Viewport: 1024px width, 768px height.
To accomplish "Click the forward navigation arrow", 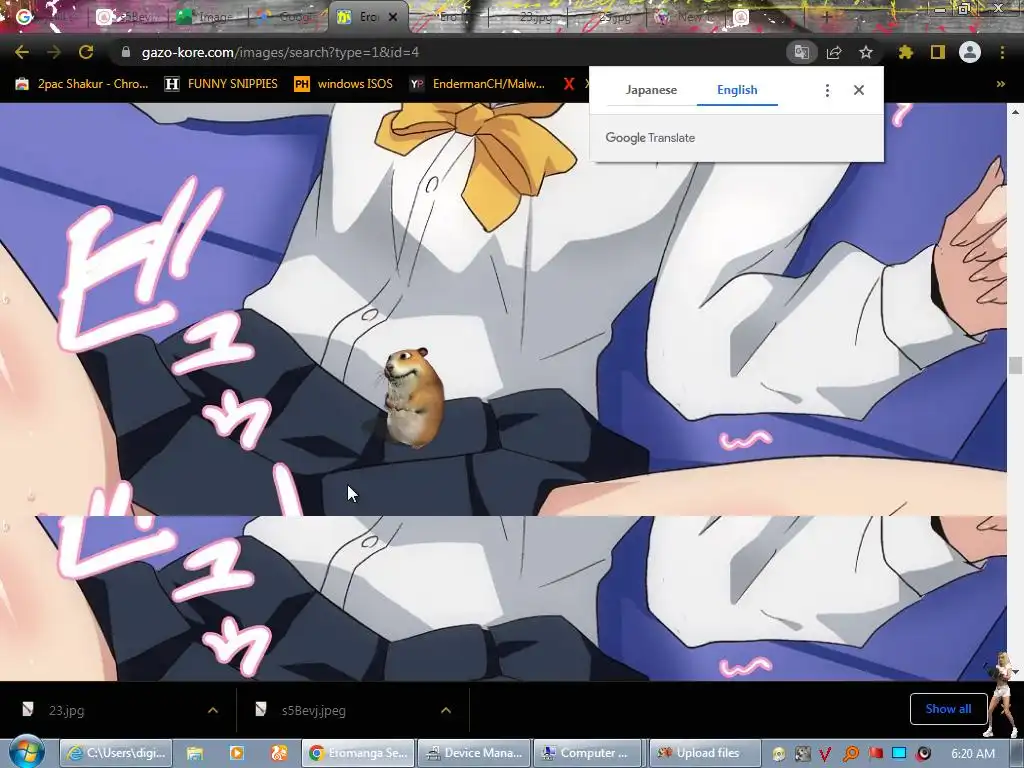I will [54, 52].
